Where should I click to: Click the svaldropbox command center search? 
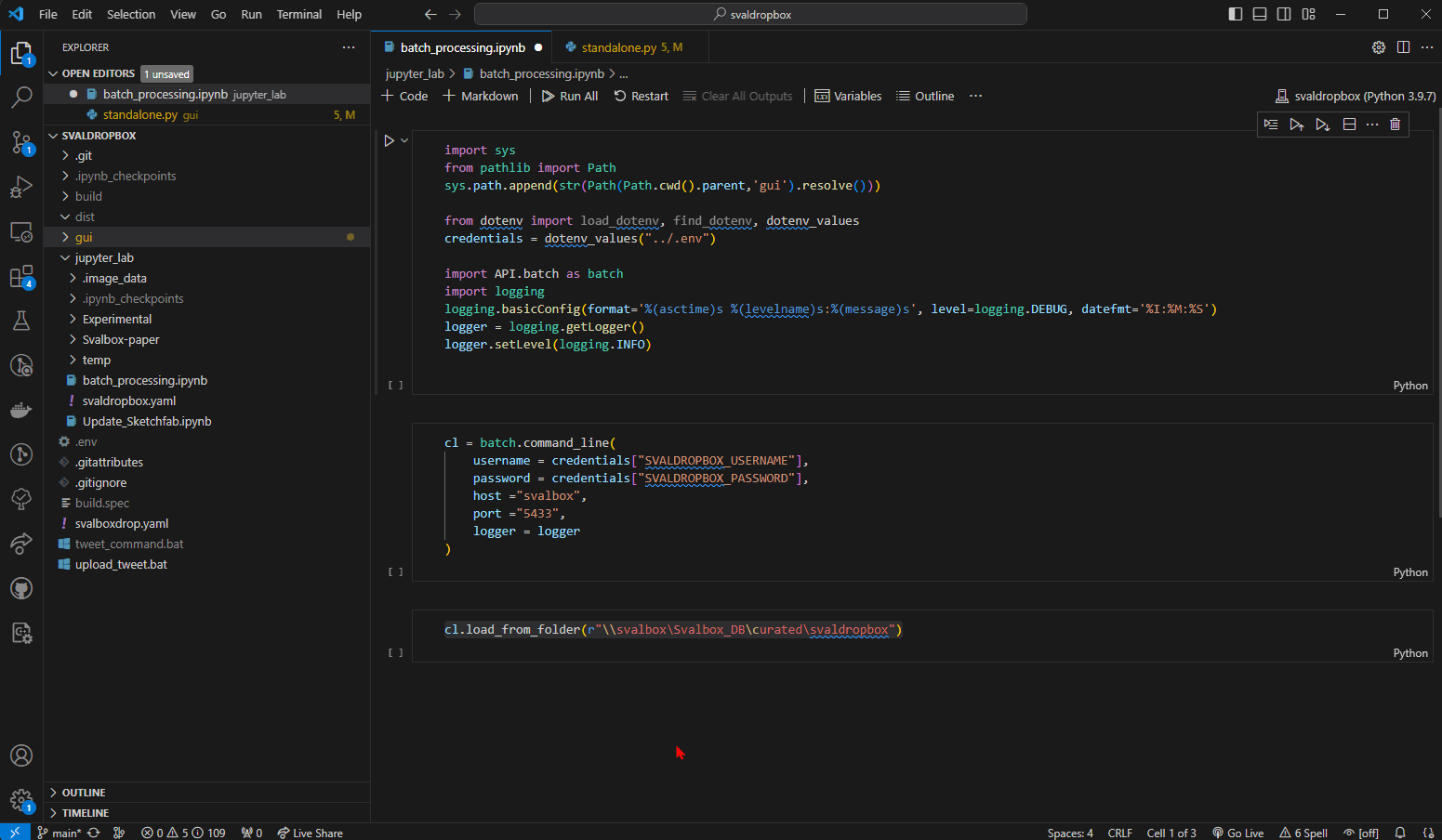pos(750,14)
